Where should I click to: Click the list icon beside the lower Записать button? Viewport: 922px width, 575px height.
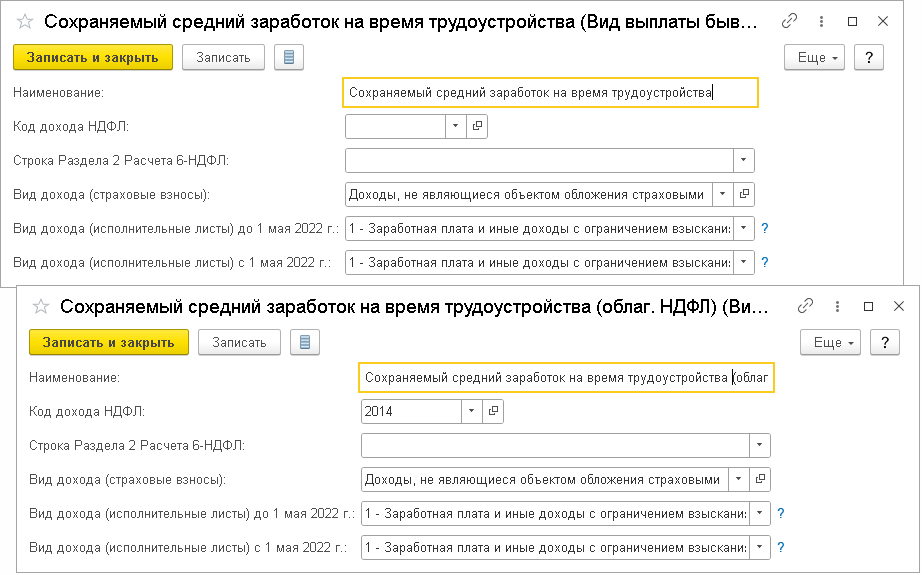[304, 342]
